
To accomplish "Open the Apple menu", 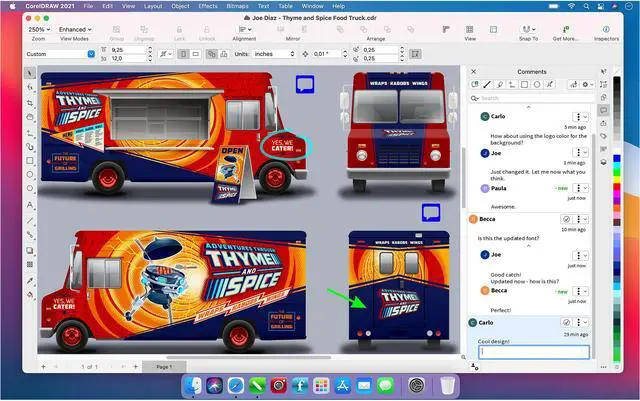I will coord(12,6).
